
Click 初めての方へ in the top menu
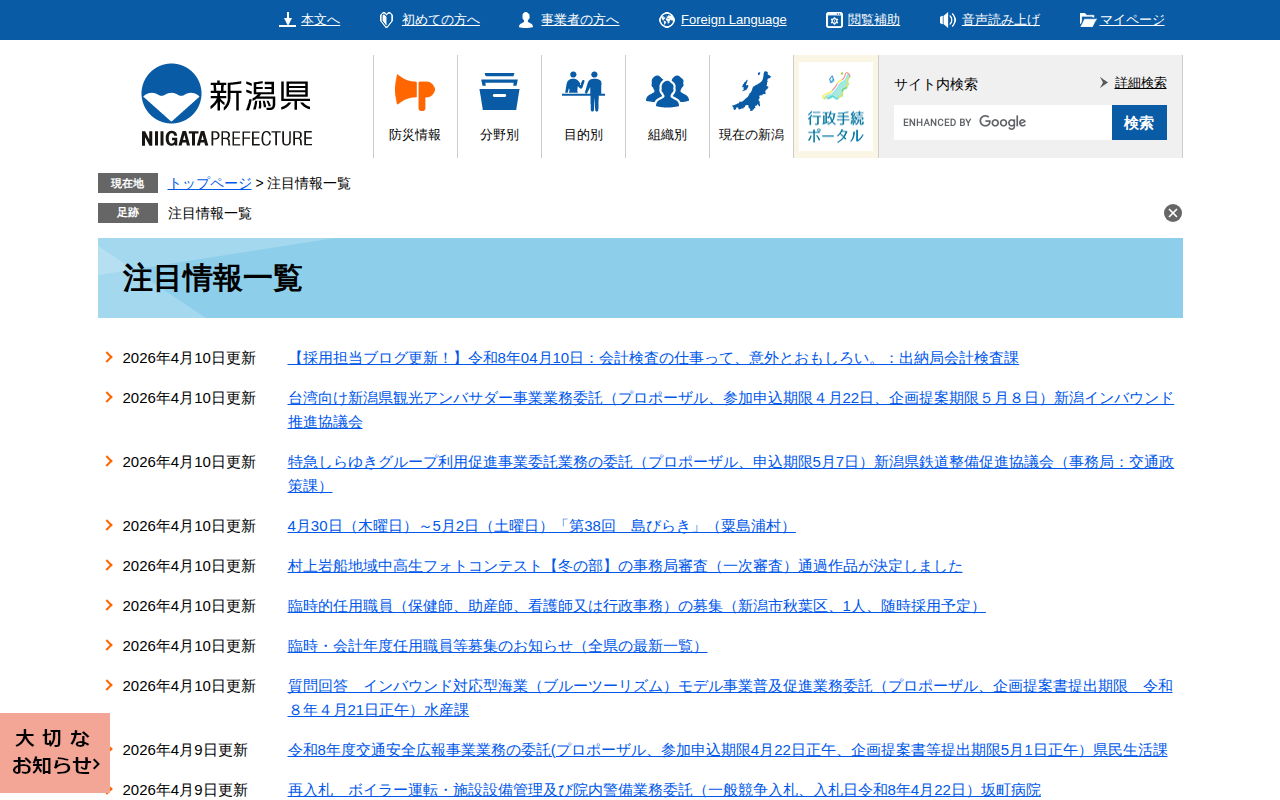coord(429,19)
